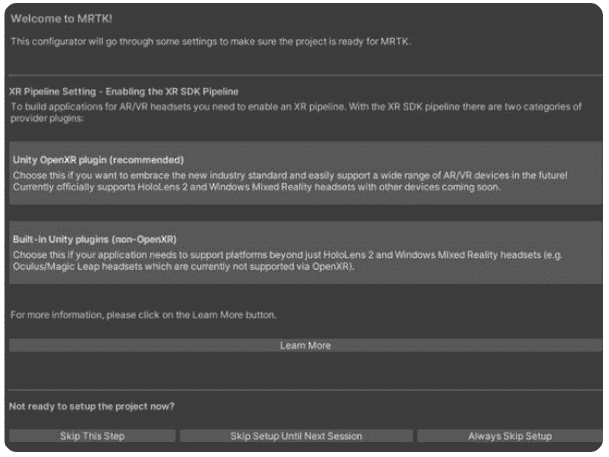Click the Skip This Step button
Screen dimensions: 609x457
92,436
